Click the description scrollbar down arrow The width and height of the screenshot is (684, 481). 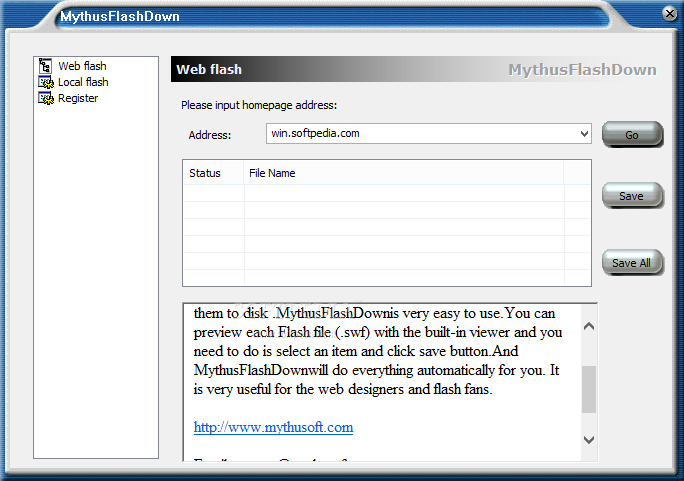589,440
